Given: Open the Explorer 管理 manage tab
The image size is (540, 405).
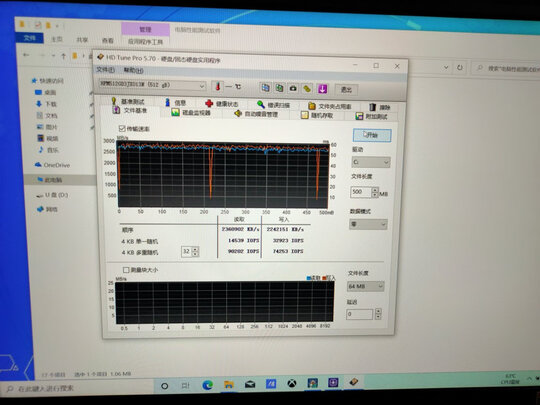Looking at the screenshot, I should 145,30.
